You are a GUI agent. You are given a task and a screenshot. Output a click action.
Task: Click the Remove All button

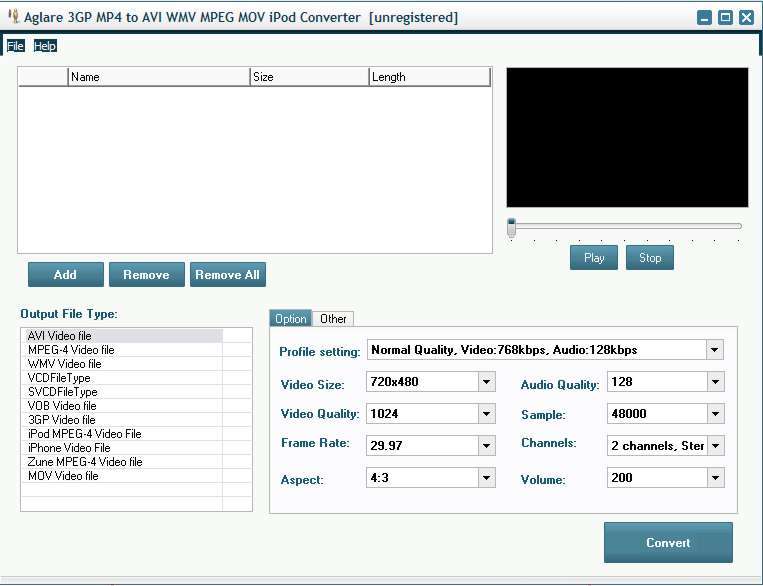[227, 275]
